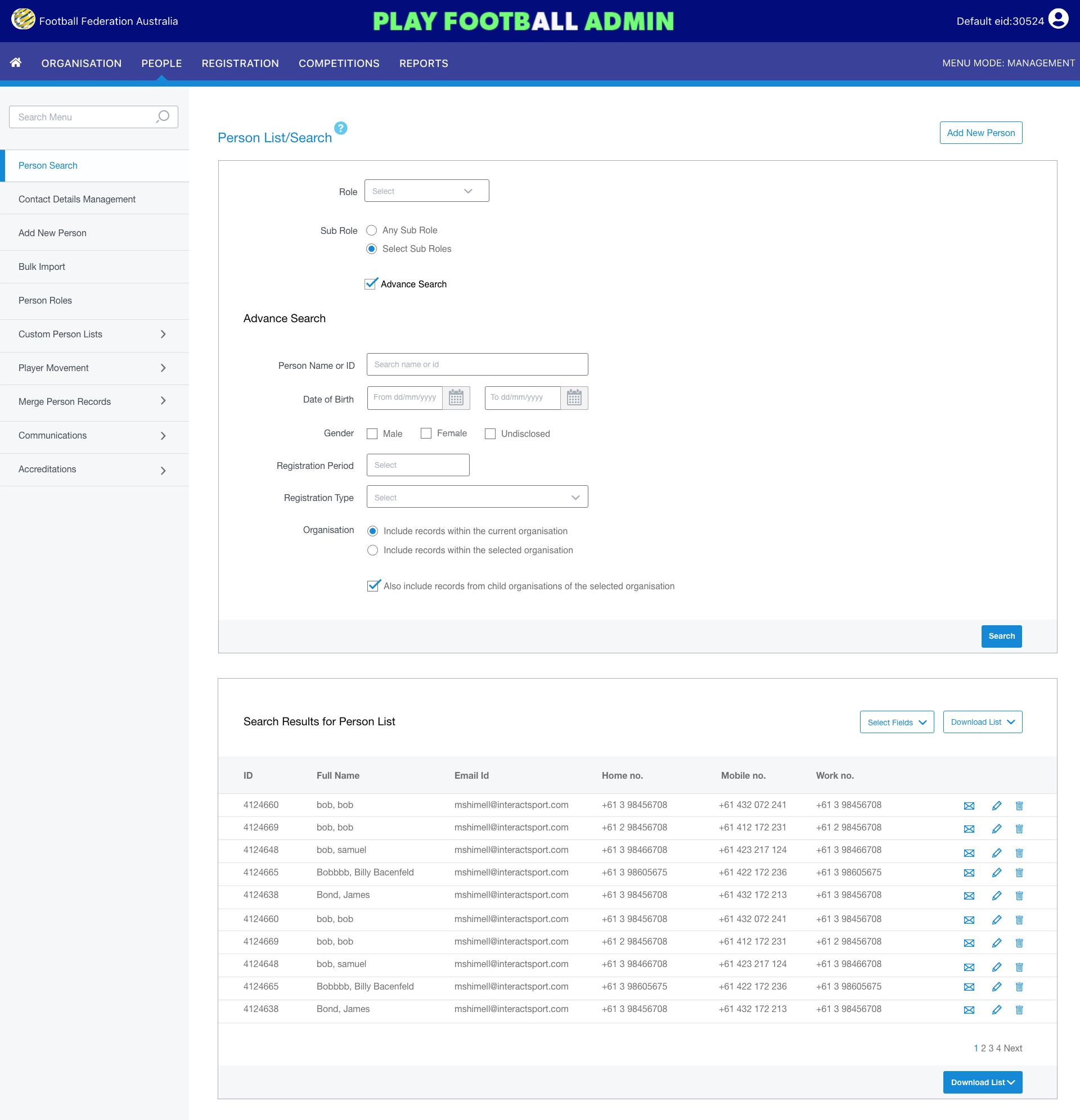This screenshot has height=1120, width=1080.
Task: Click the blue Search button
Action: coord(1001,636)
